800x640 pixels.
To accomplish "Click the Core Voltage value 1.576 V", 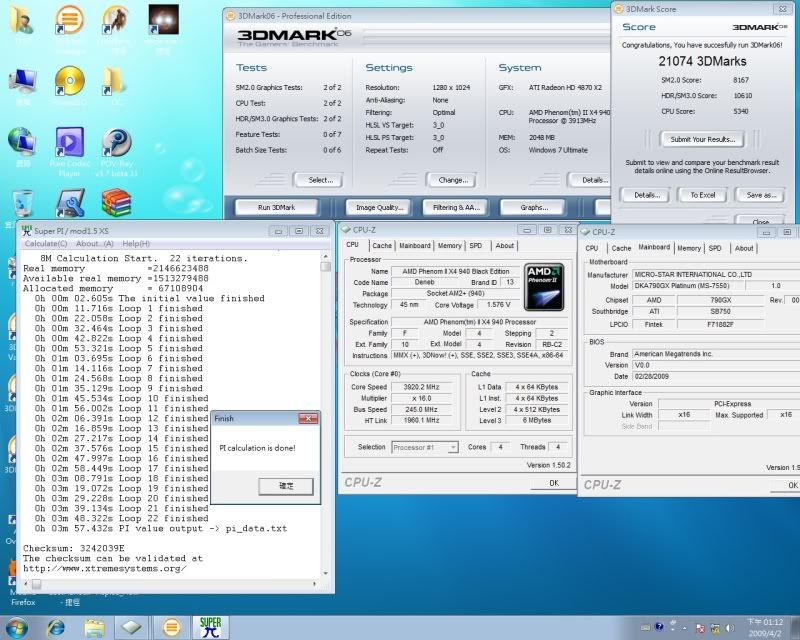I will tap(498, 305).
